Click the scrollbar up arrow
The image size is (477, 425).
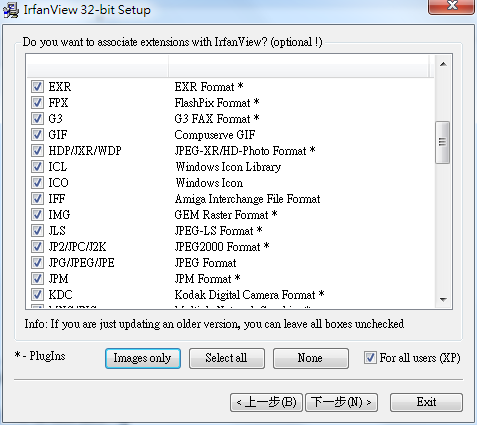click(443, 64)
